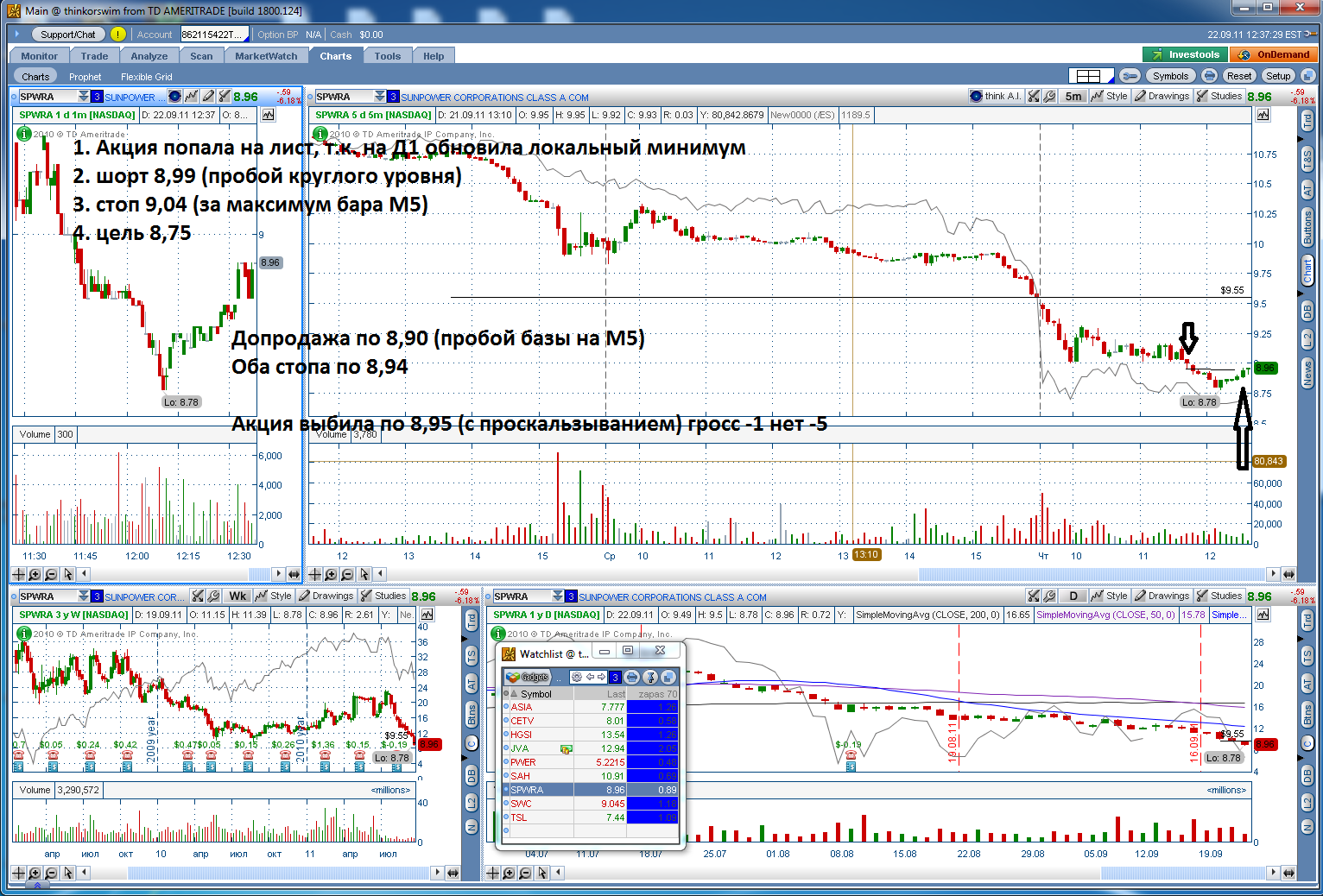The width and height of the screenshot is (1323, 896).
Task: Select pointer cursor tool under 5m chart
Action: pyautogui.click(x=364, y=574)
